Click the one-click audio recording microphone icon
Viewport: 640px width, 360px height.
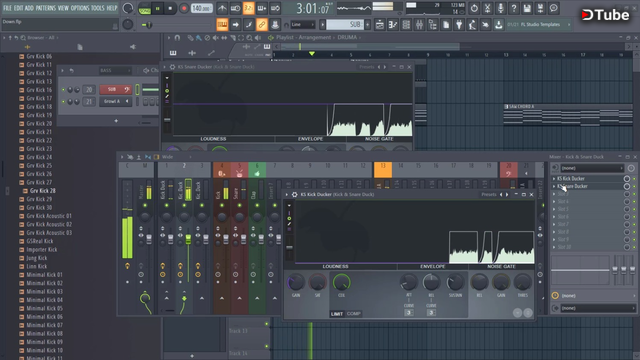[500, 8]
